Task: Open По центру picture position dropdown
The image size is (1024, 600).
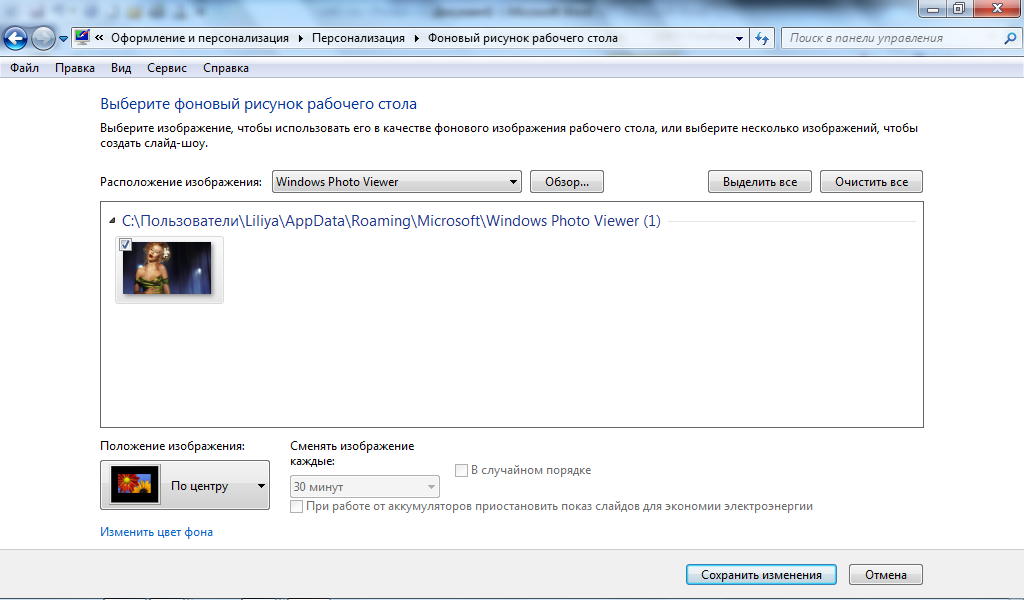Action: 185,485
